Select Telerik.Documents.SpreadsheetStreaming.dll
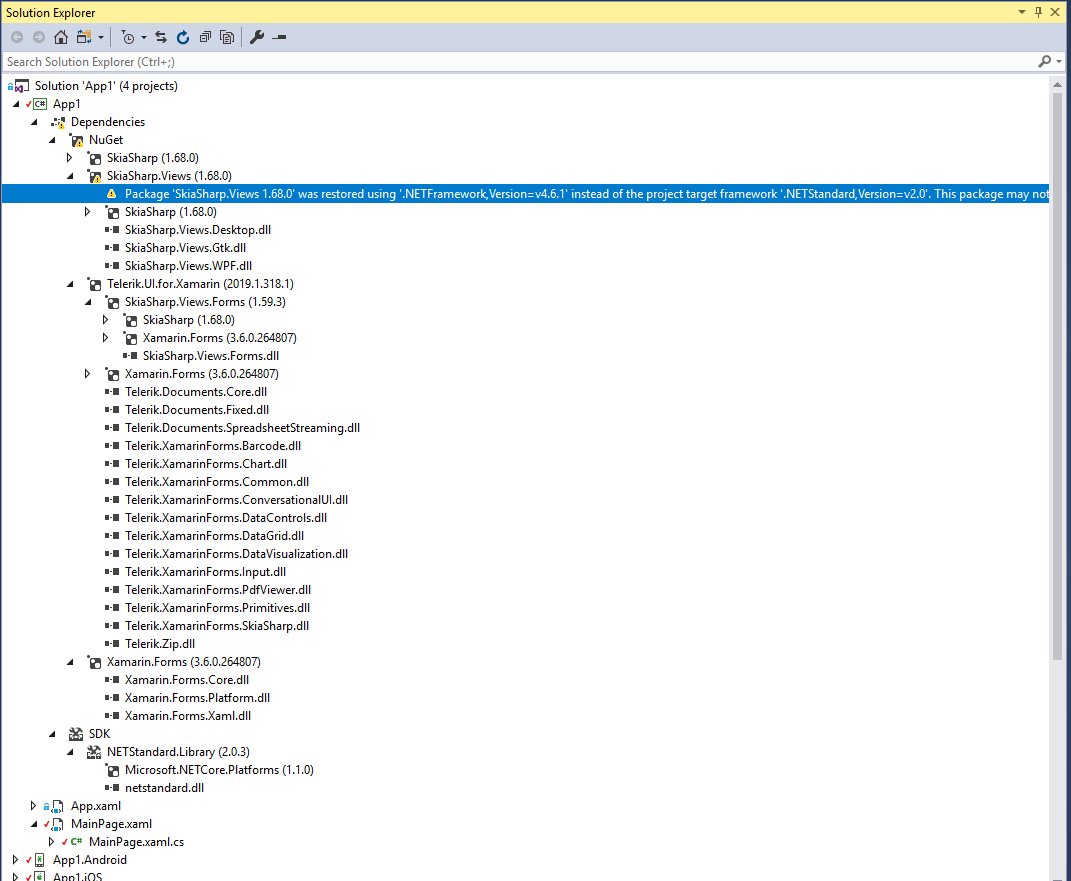This screenshot has width=1071, height=881. tap(242, 428)
